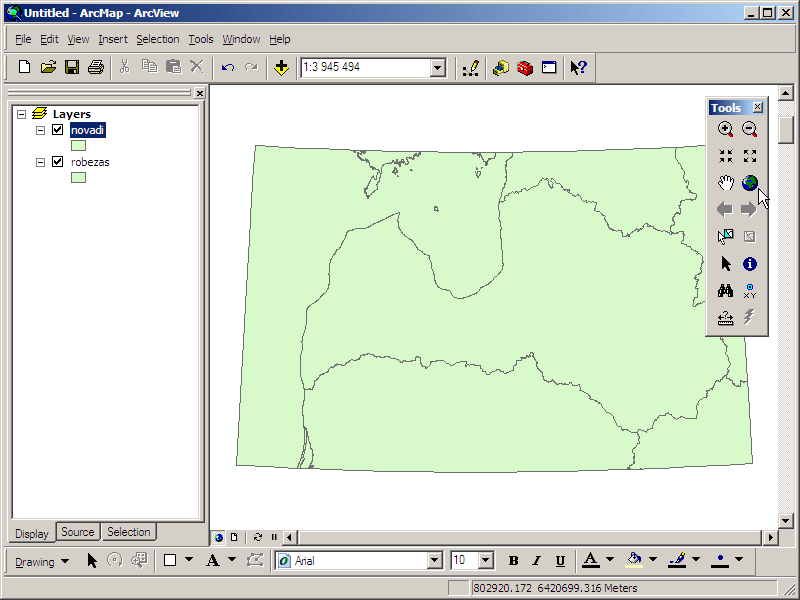Click the Add Data button

[x=281, y=67]
